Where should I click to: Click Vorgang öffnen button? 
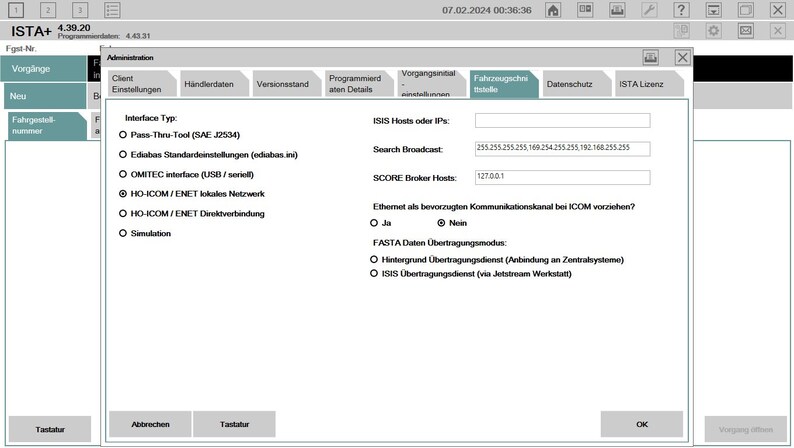pos(745,429)
